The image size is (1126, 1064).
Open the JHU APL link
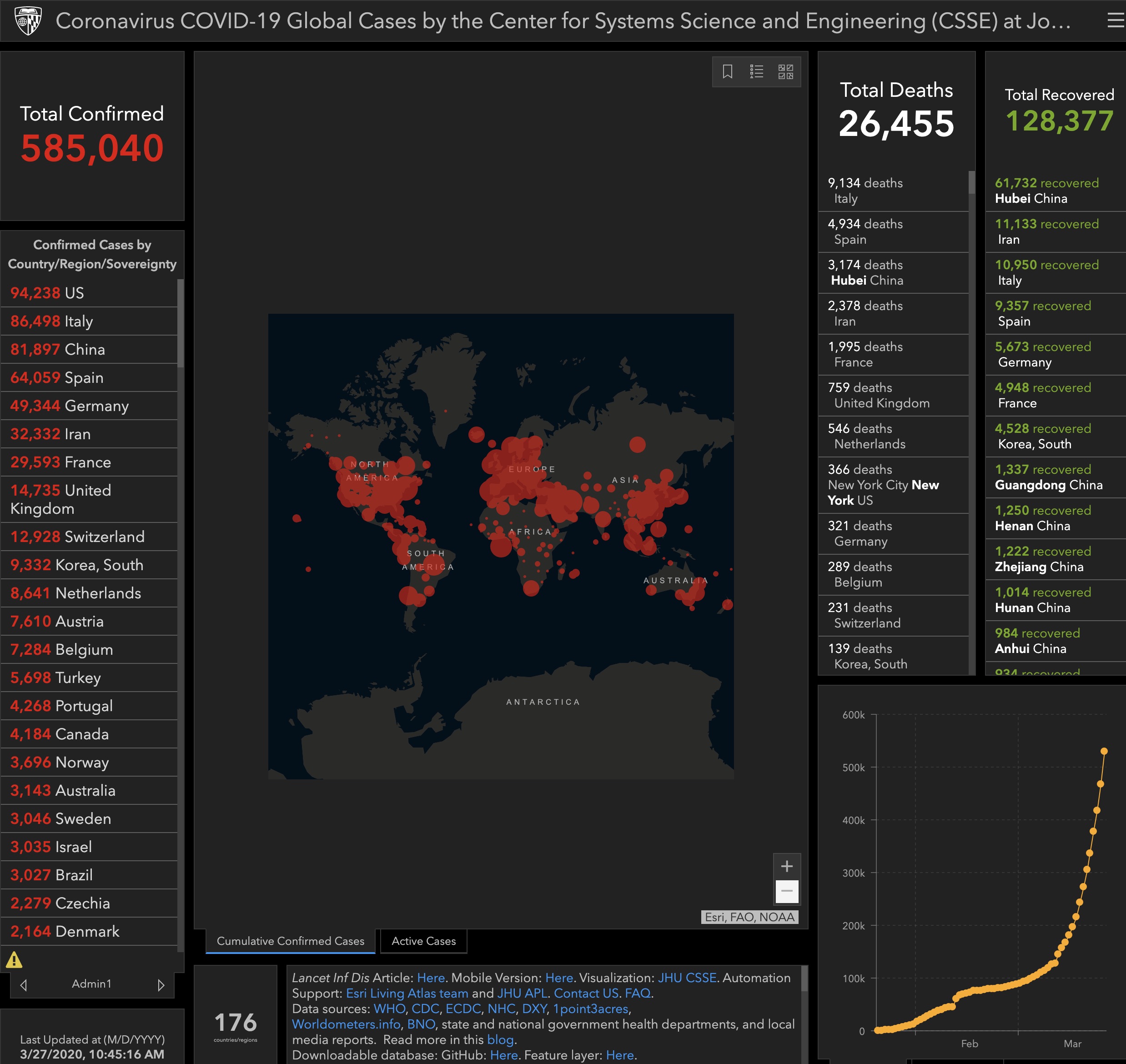(x=522, y=993)
